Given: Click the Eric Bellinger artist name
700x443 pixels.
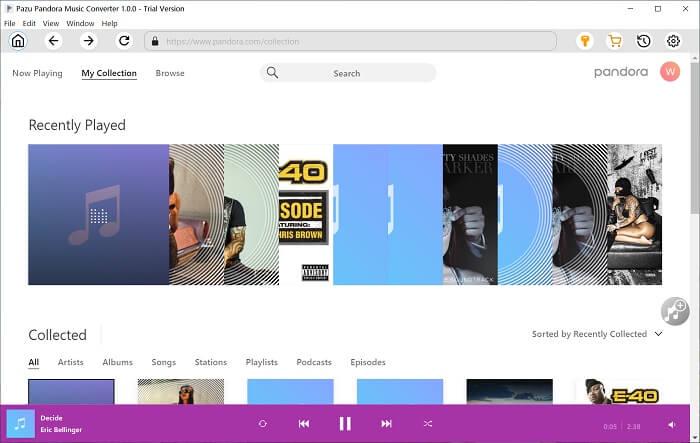Looking at the screenshot, I should point(61,430).
